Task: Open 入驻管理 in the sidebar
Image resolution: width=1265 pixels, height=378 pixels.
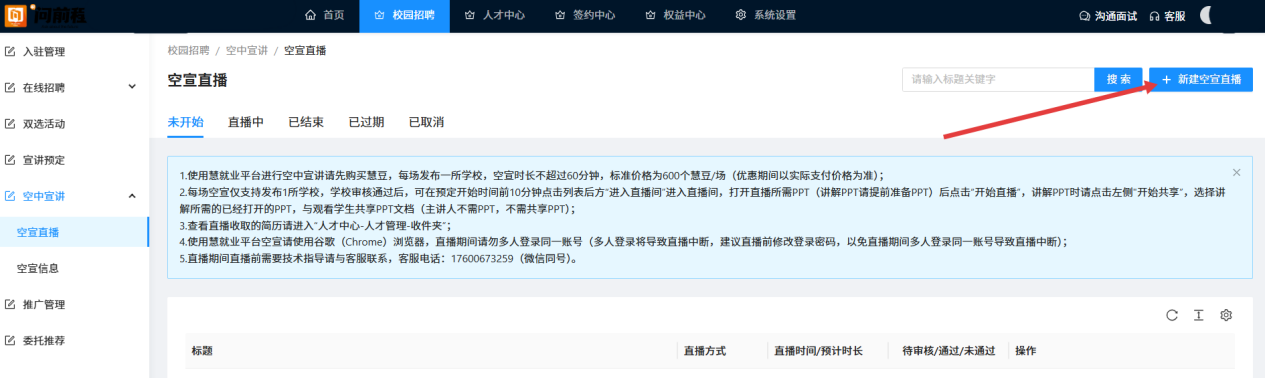Action: pos(43,52)
